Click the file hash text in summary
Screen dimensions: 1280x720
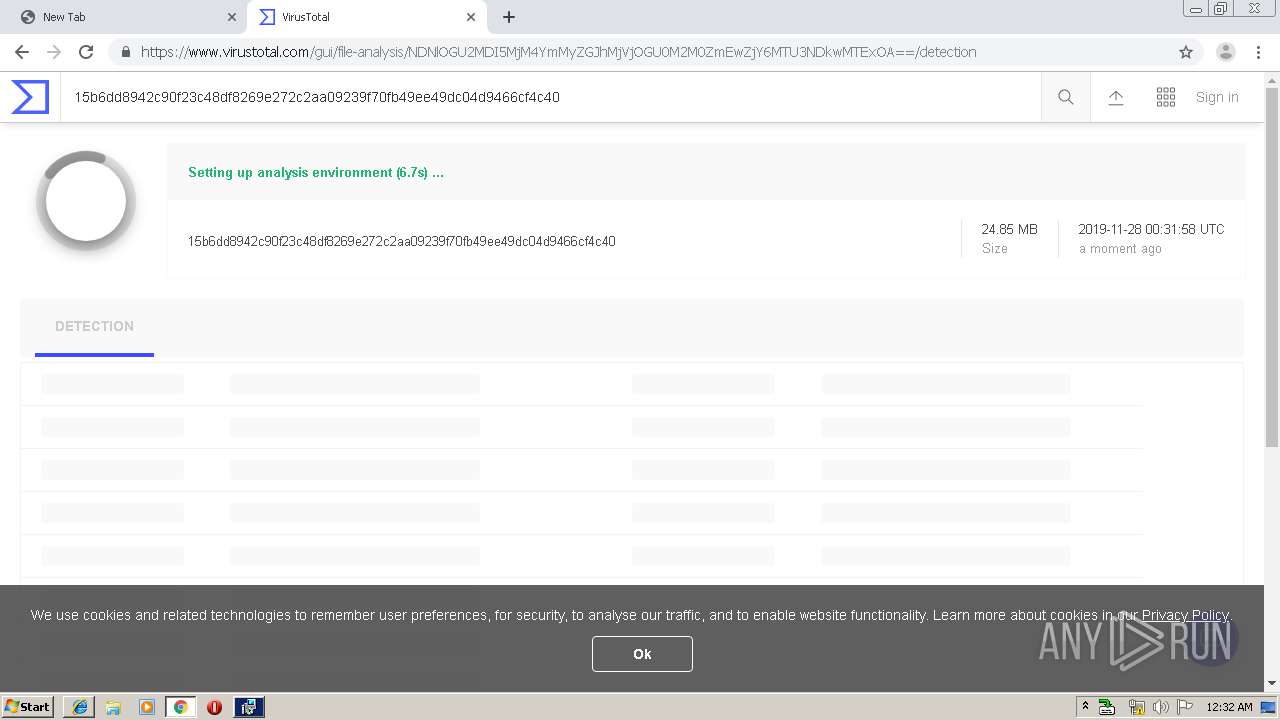tap(401, 241)
